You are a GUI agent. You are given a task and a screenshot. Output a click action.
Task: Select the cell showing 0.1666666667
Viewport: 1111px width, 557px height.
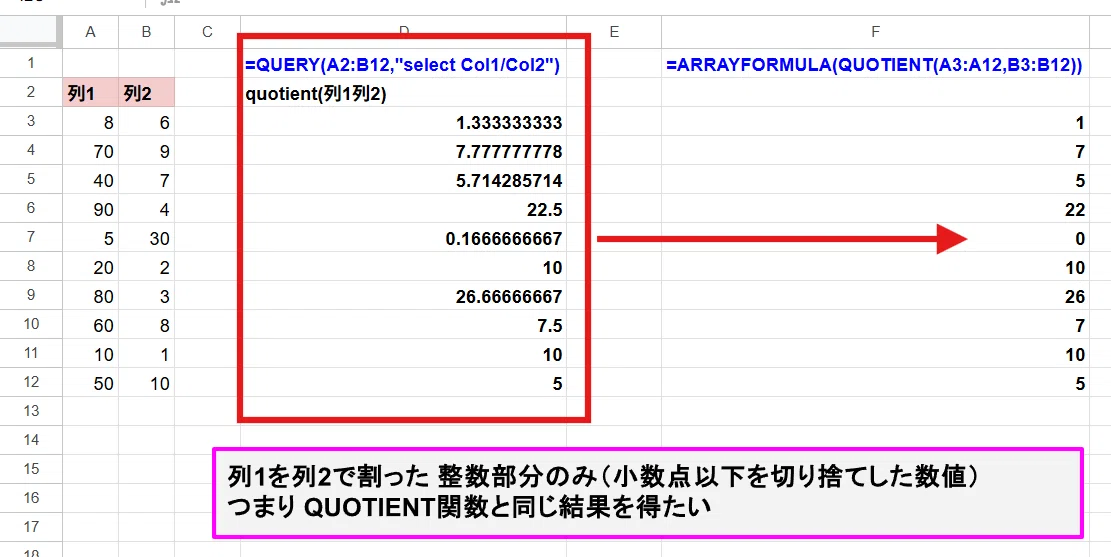point(403,237)
